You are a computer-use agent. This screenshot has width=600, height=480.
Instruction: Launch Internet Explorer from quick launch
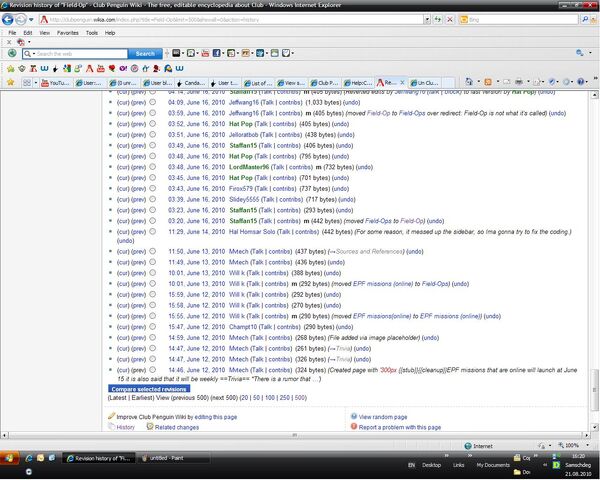[x=29, y=458]
